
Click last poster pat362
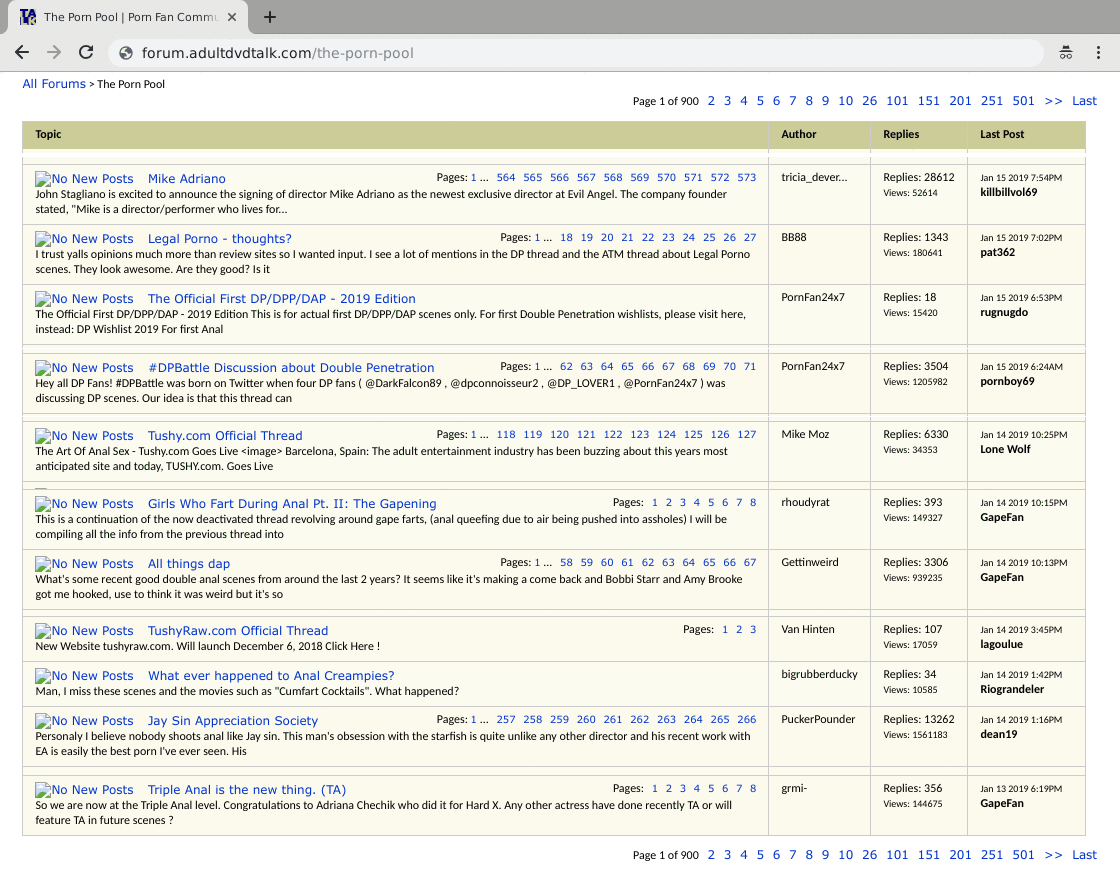pyautogui.click(x=997, y=252)
